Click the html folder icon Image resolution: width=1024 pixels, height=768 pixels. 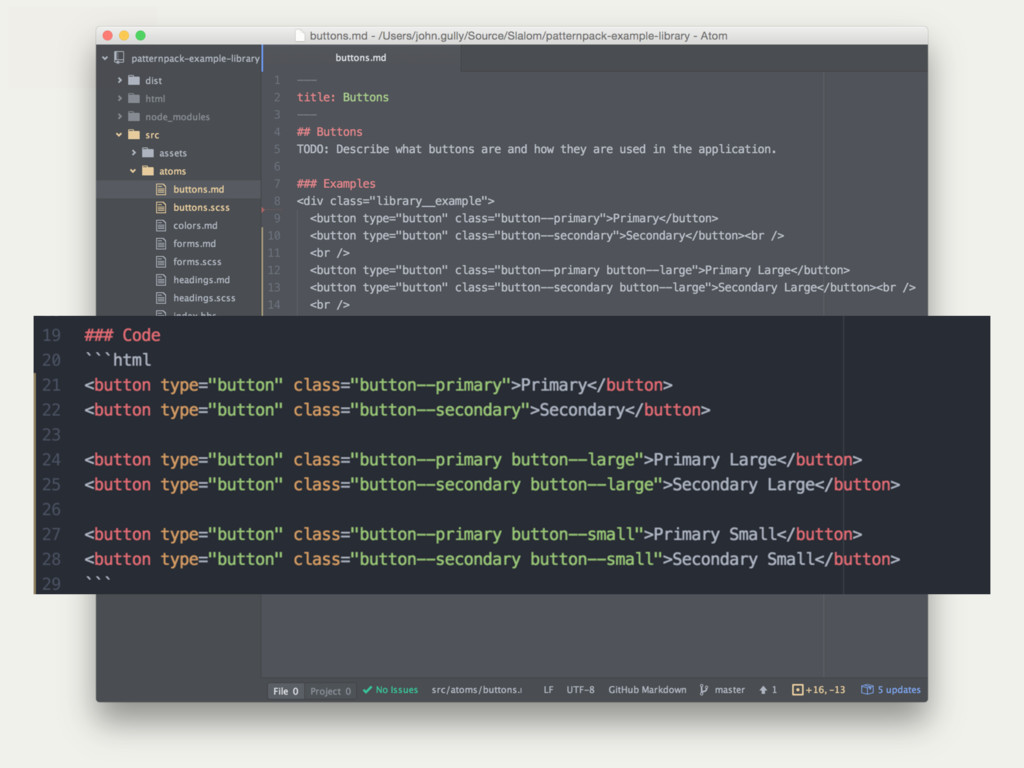[x=134, y=98]
